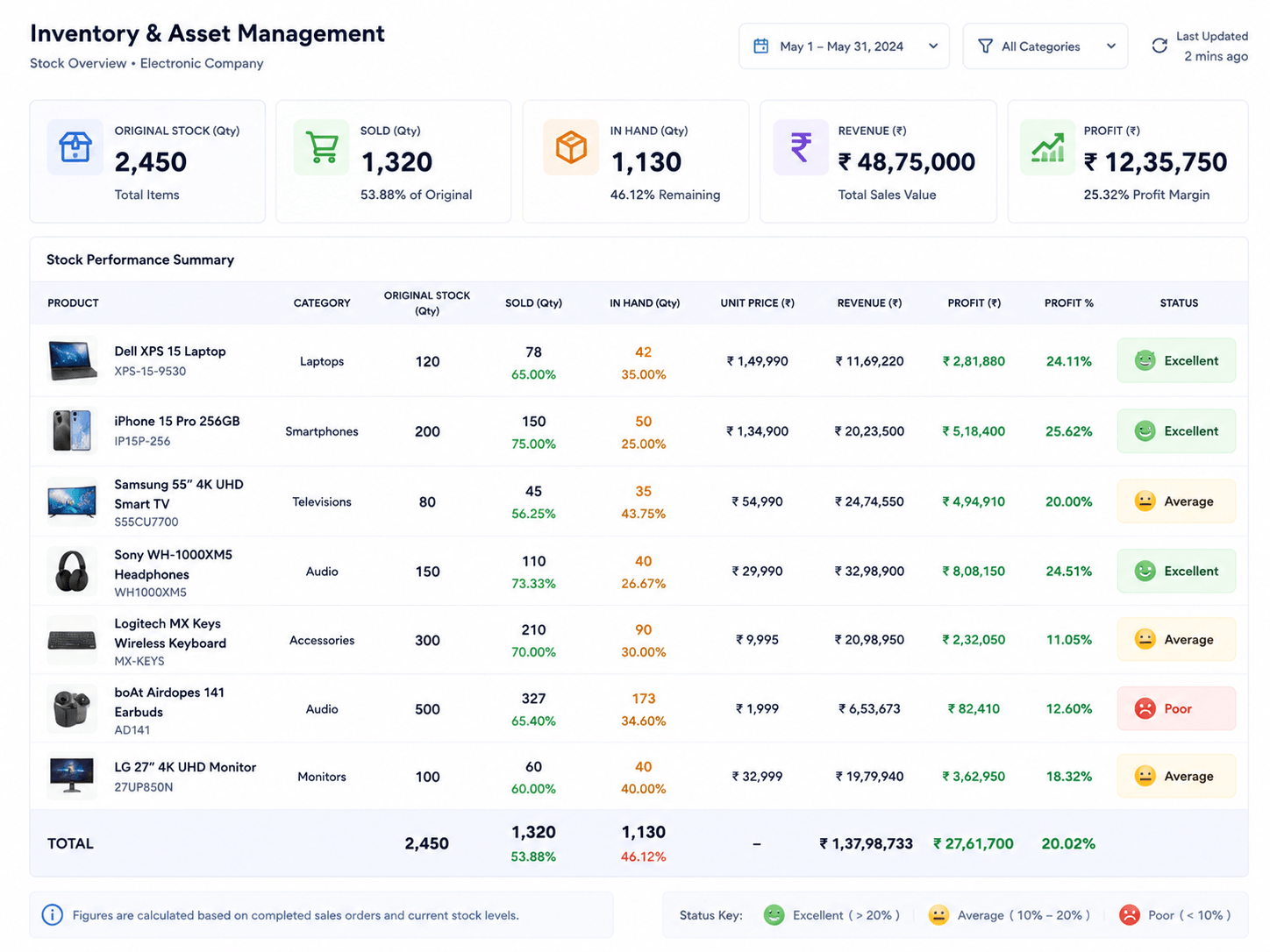Open the iPhone 15 Pro product image
This screenshot has height=952, width=1270.
pos(72,430)
